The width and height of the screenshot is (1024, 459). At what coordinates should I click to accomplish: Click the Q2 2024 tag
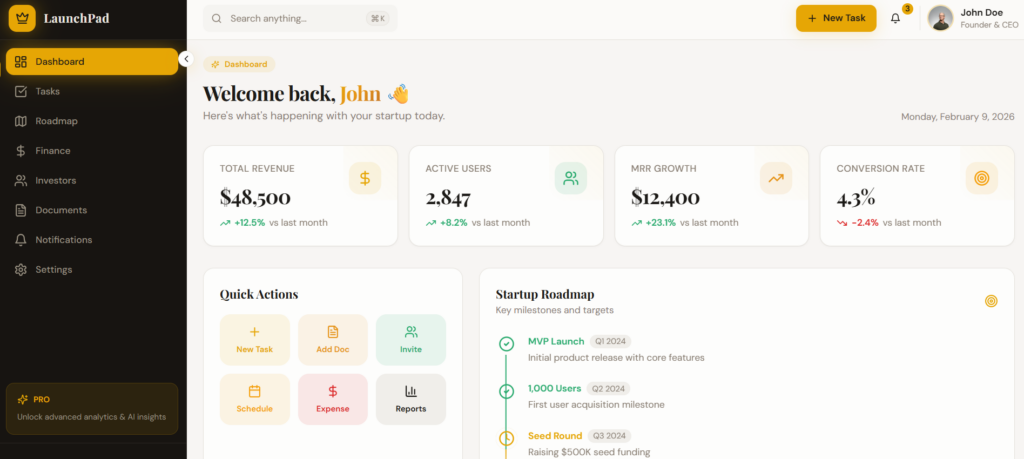609,388
